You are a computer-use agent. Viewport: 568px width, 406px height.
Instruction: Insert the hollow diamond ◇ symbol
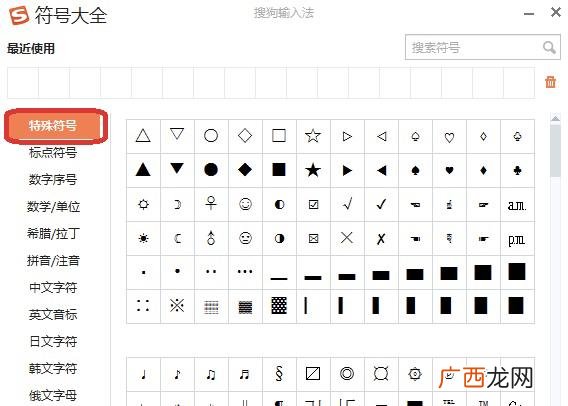[x=245, y=136]
